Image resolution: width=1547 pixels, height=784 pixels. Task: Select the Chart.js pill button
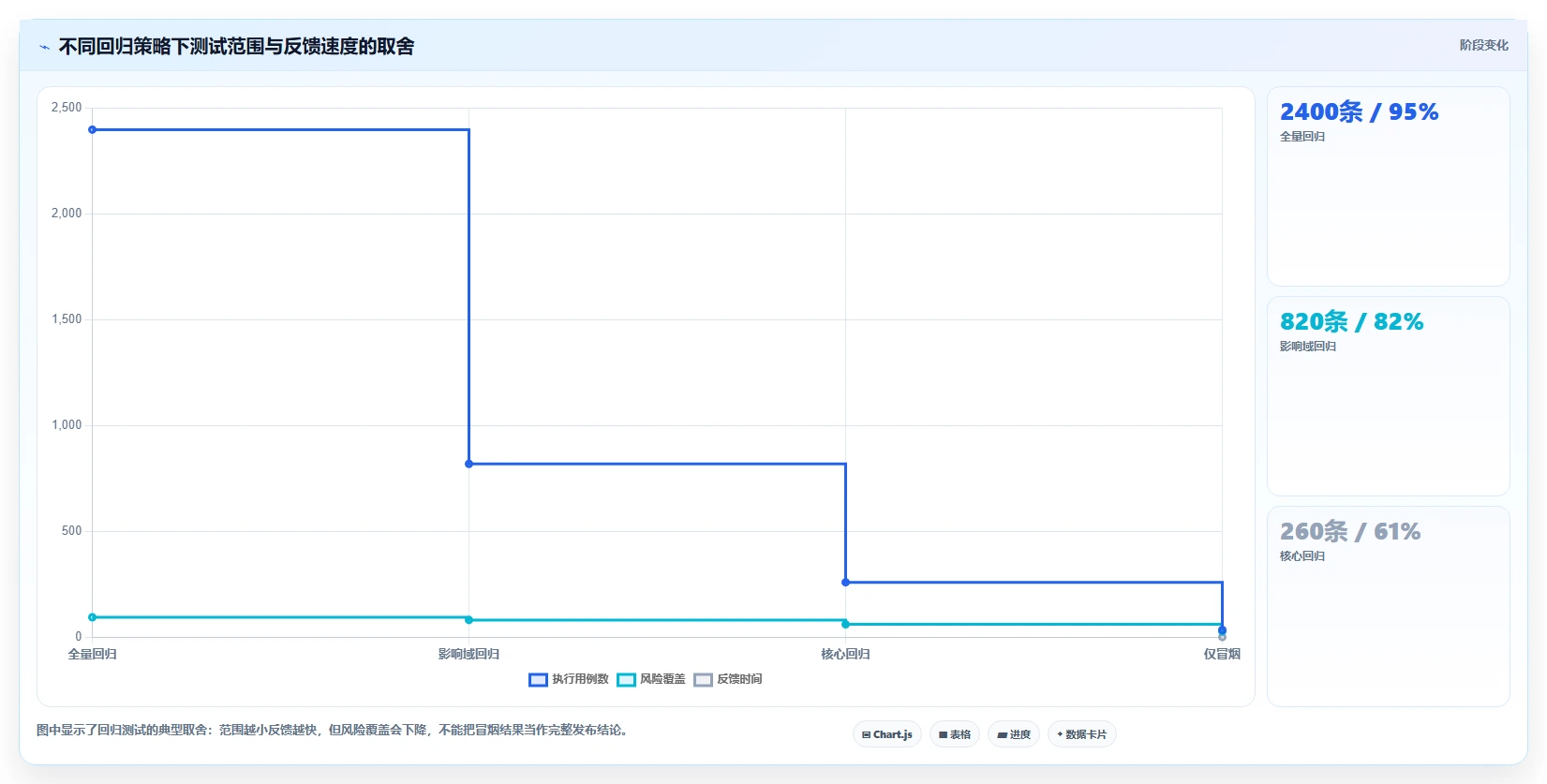pyautogui.click(x=887, y=734)
